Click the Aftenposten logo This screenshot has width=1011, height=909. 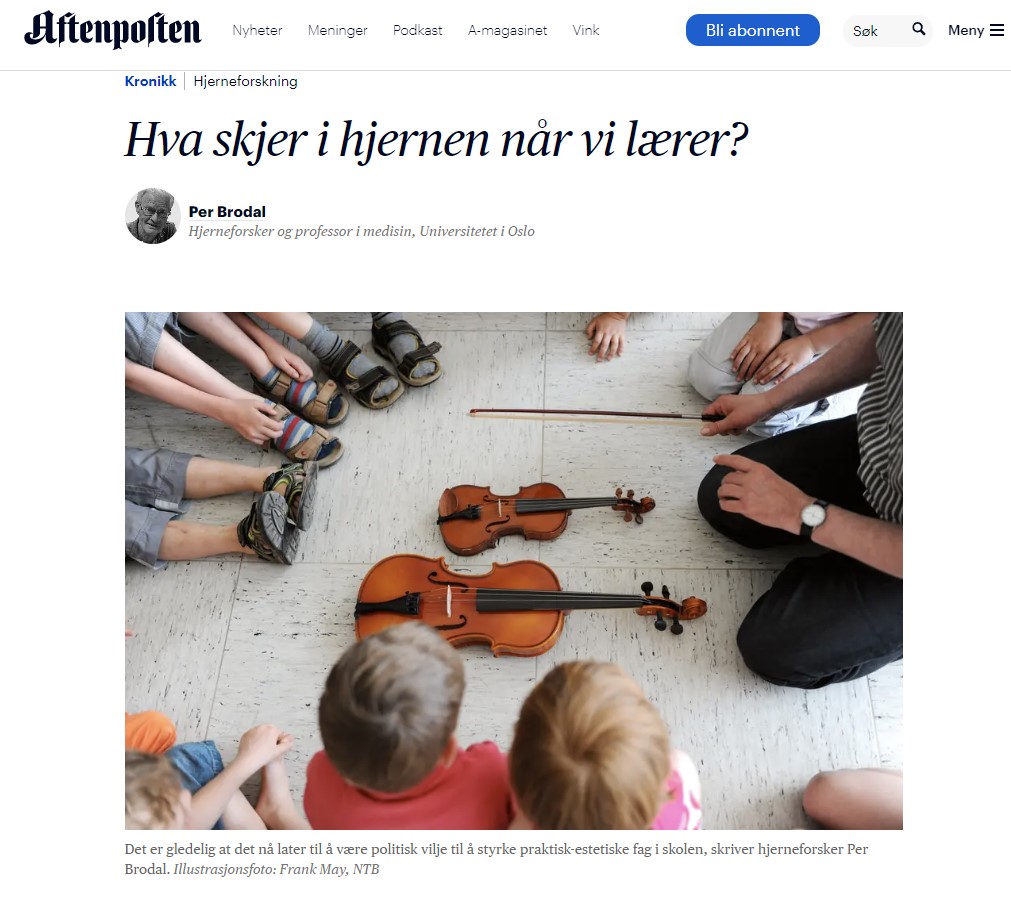[113, 30]
